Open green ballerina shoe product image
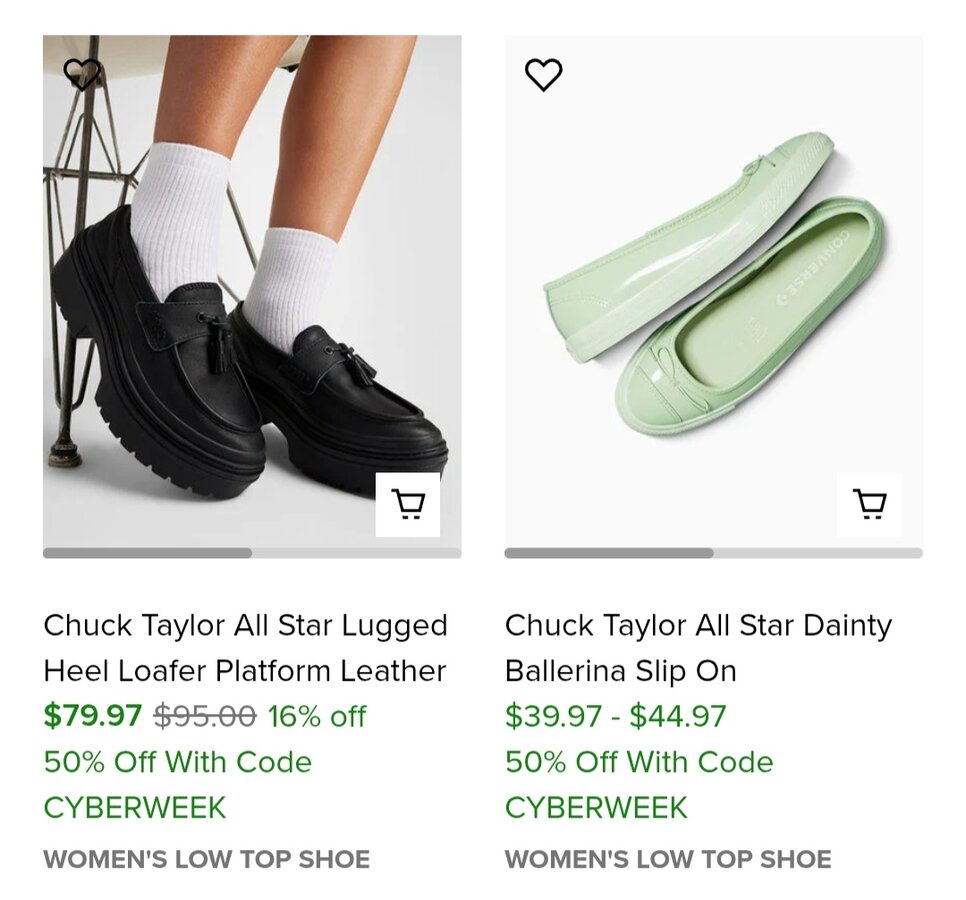This screenshot has width=966, height=900. [x=713, y=291]
